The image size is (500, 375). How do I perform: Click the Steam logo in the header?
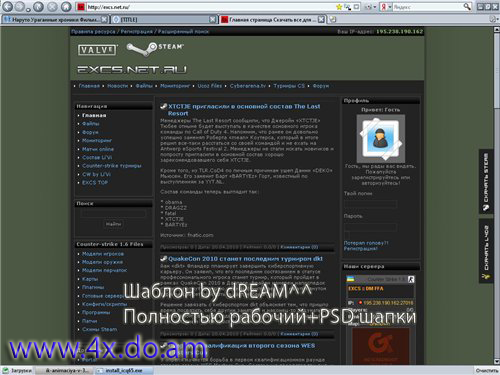155,49
